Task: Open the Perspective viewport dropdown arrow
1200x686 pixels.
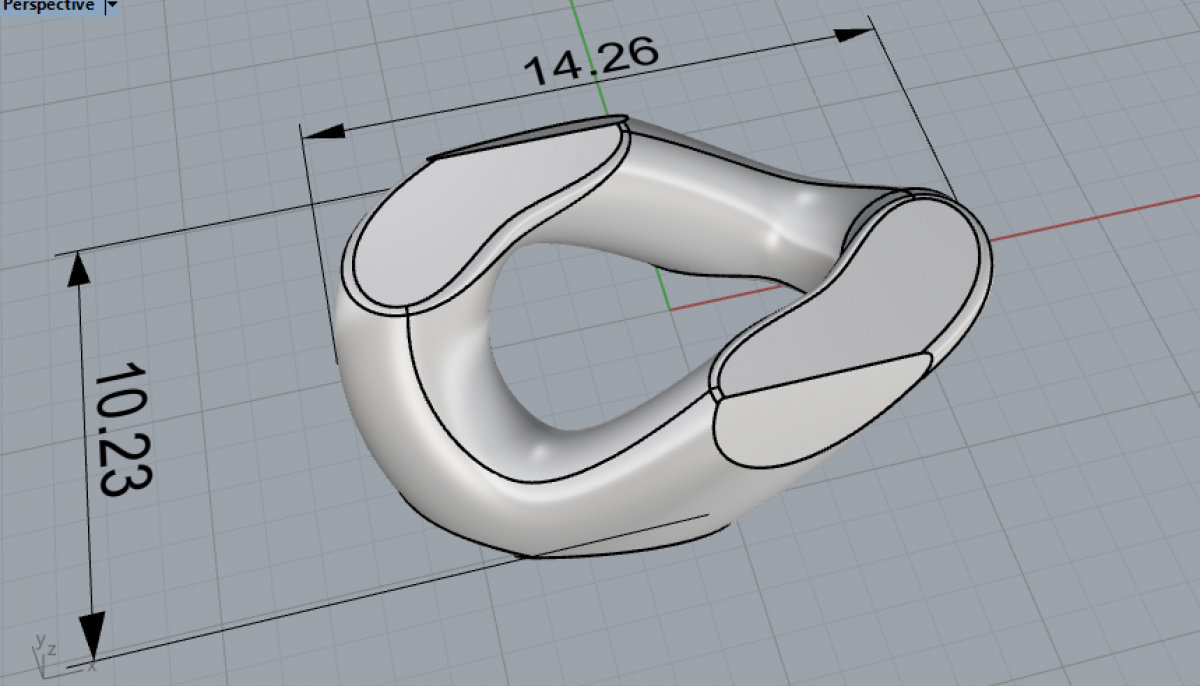Action: 111,6
